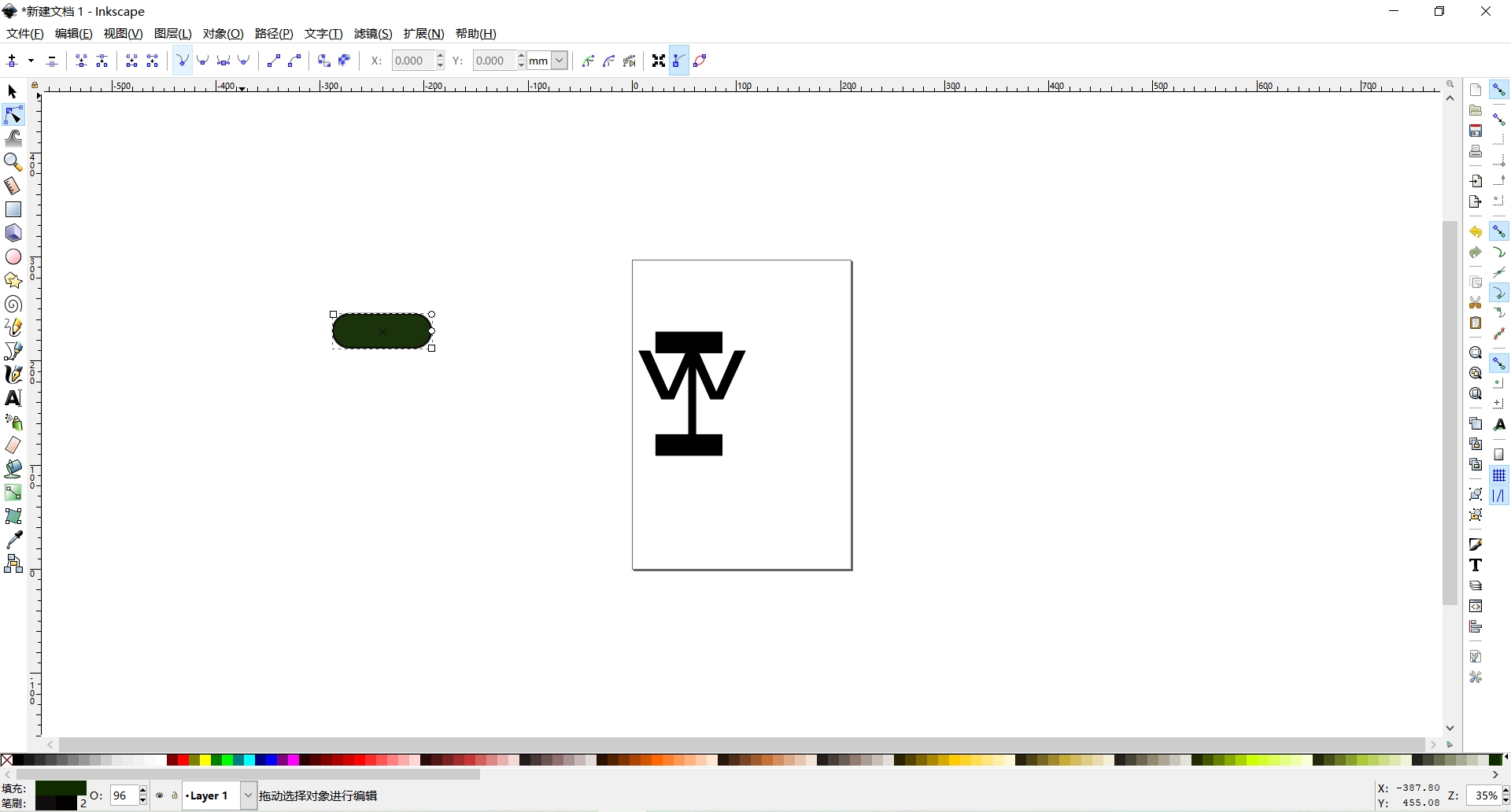
Task: Toggle show Bezier handles of nodes
Action: point(679,61)
